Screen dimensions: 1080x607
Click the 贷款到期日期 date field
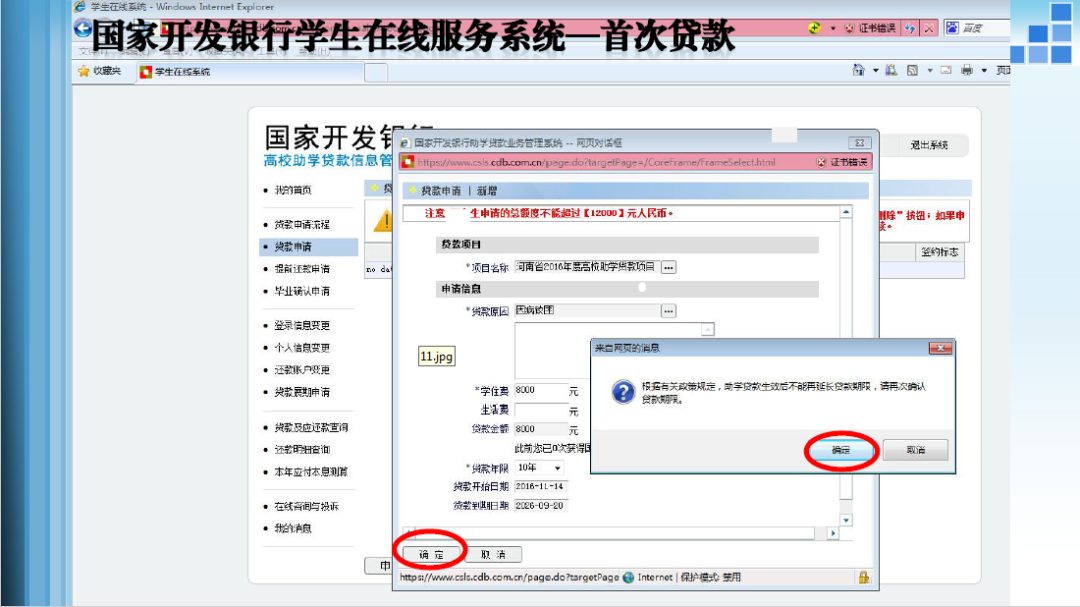tap(541, 506)
